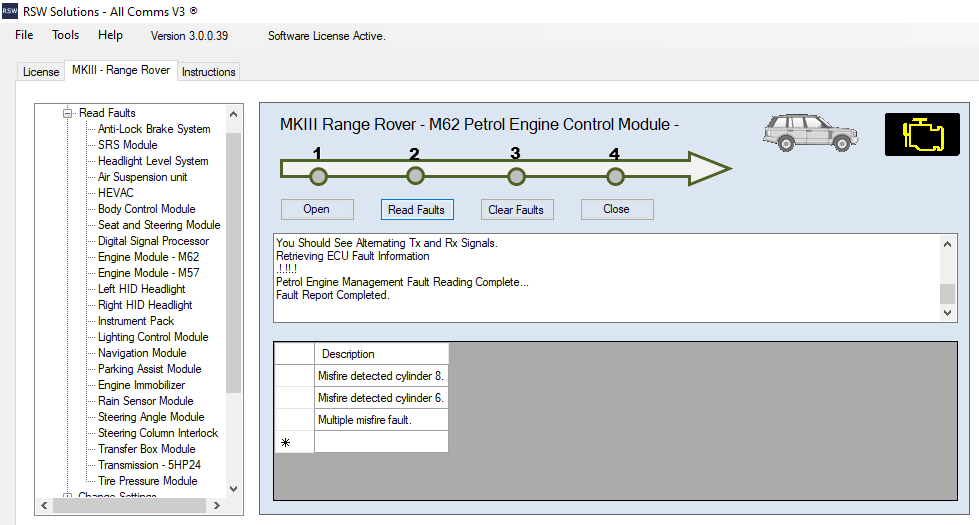Select Transfer Box Module tree item
979x525 pixels.
pos(147,449)
